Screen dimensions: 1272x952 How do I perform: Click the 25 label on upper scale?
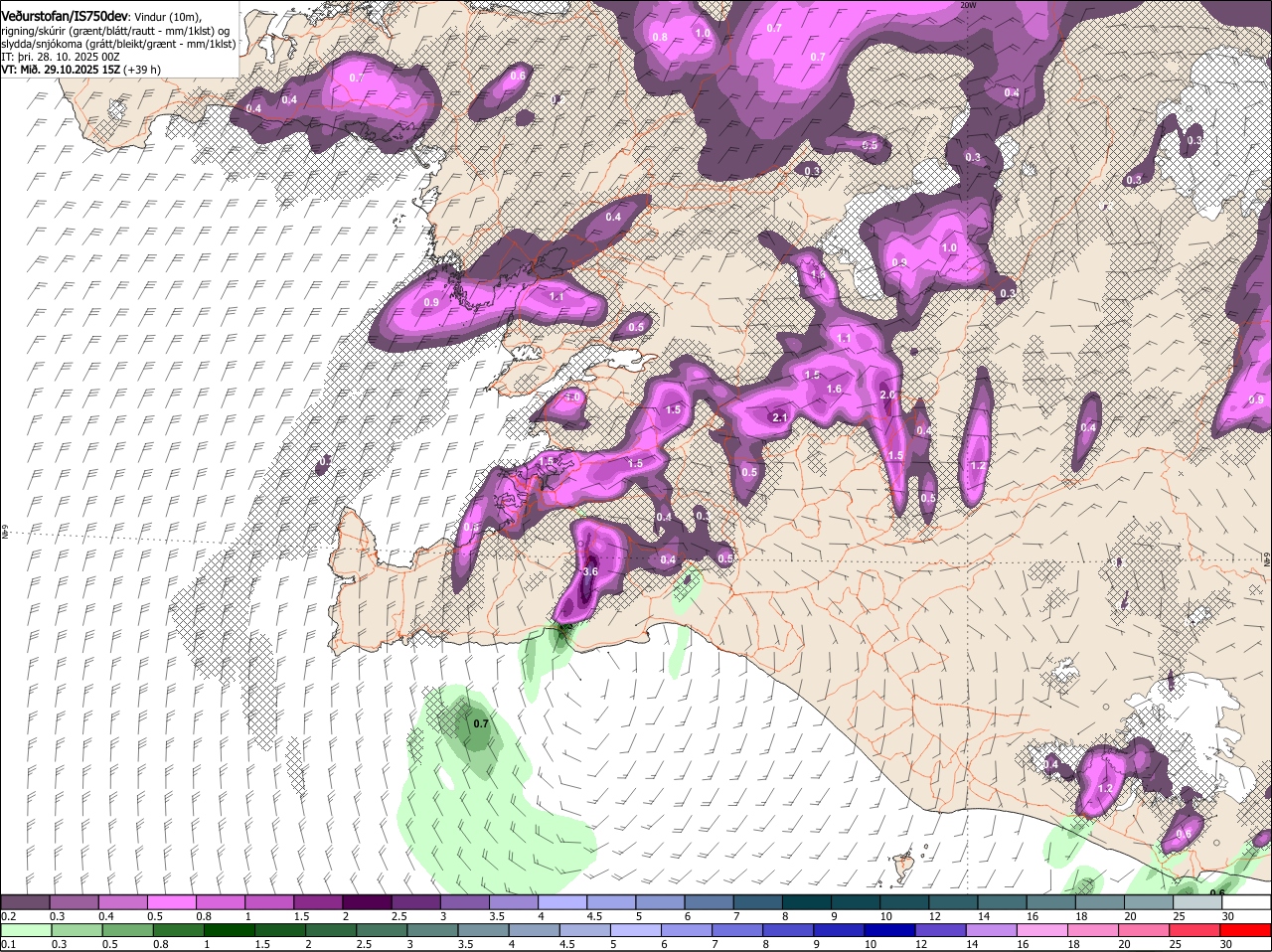coord(1180,915)
